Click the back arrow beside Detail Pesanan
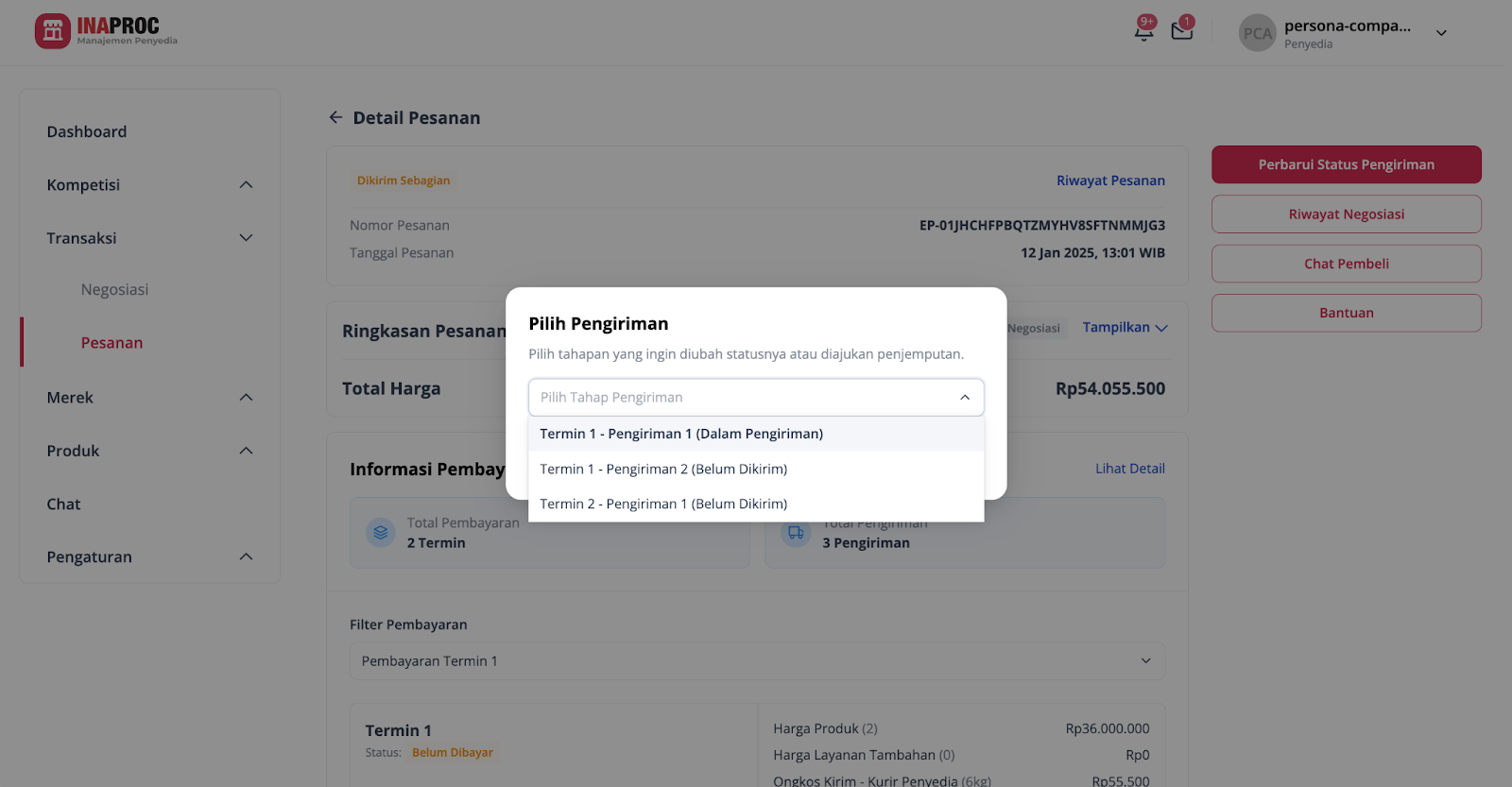The height and width of the screenshot is (787, 1512). [x=335, y=117]
